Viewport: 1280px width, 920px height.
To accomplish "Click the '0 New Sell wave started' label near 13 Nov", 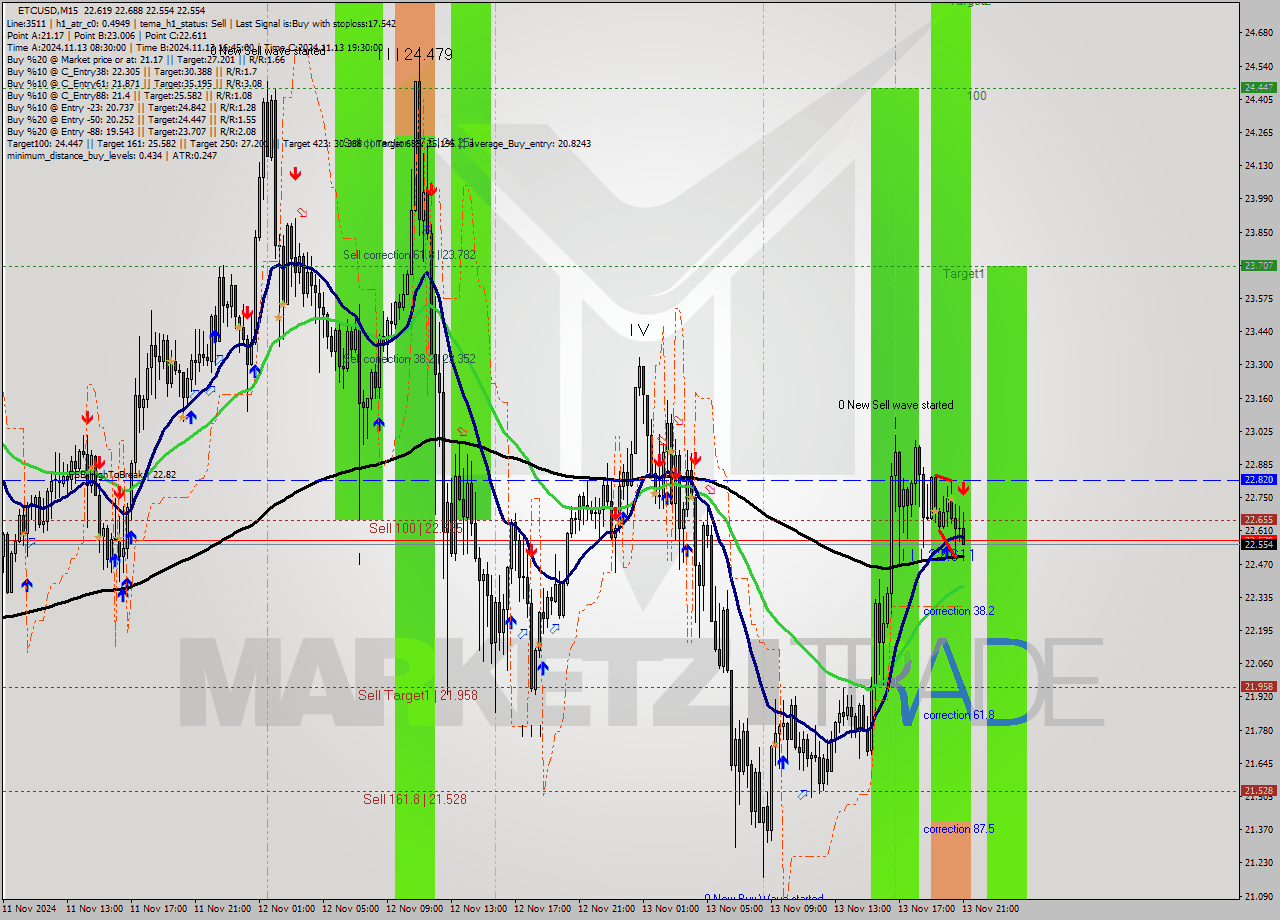I will 896,405.
